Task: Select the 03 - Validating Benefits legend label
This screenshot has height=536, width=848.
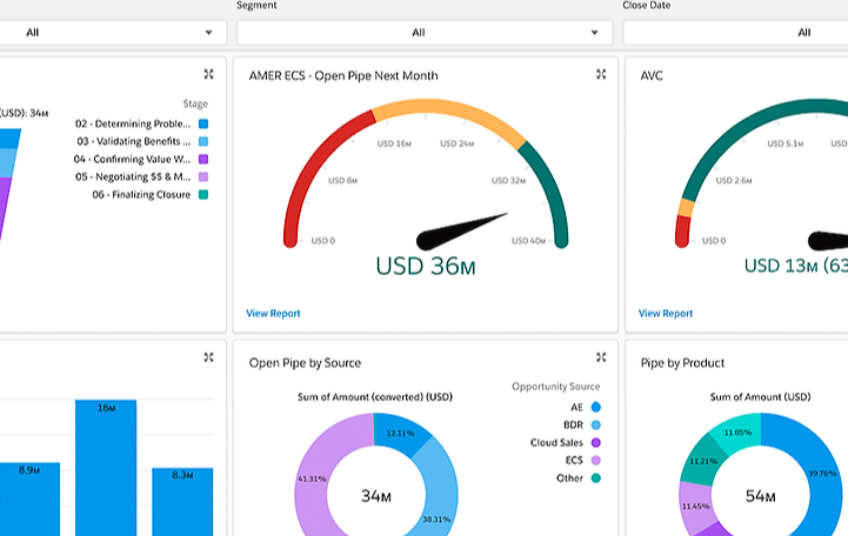Action: (134, 141)
